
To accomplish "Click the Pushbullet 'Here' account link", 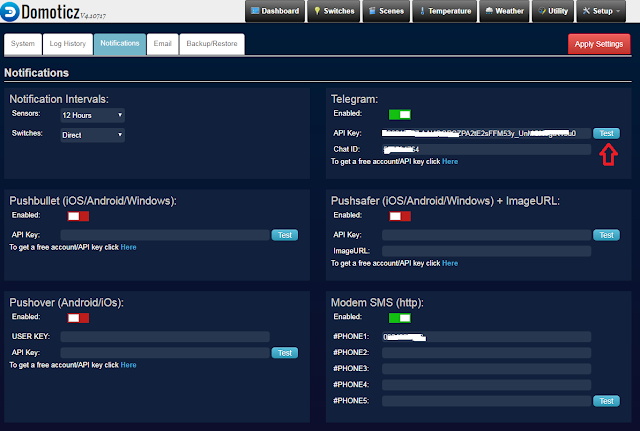I will click(128, 247).
